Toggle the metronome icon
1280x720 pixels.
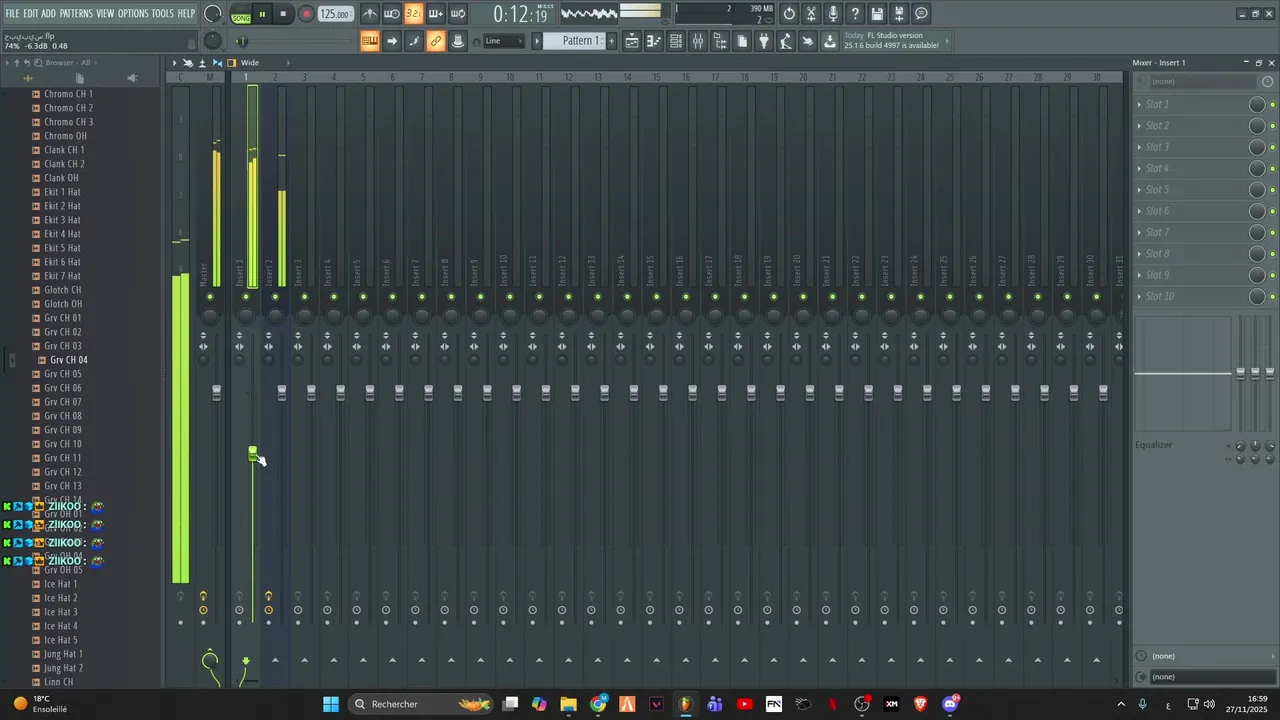pos(370,14)
